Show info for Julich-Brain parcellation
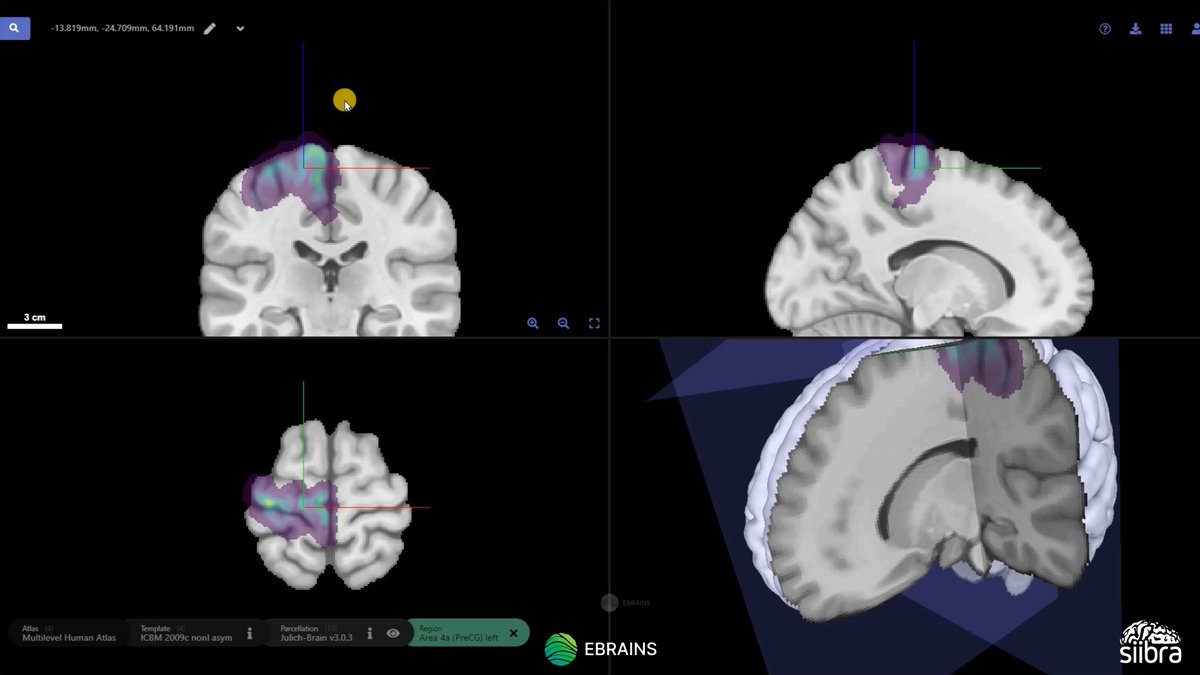The height and width of the screenshot is (675, 1200). pos(370,633)
